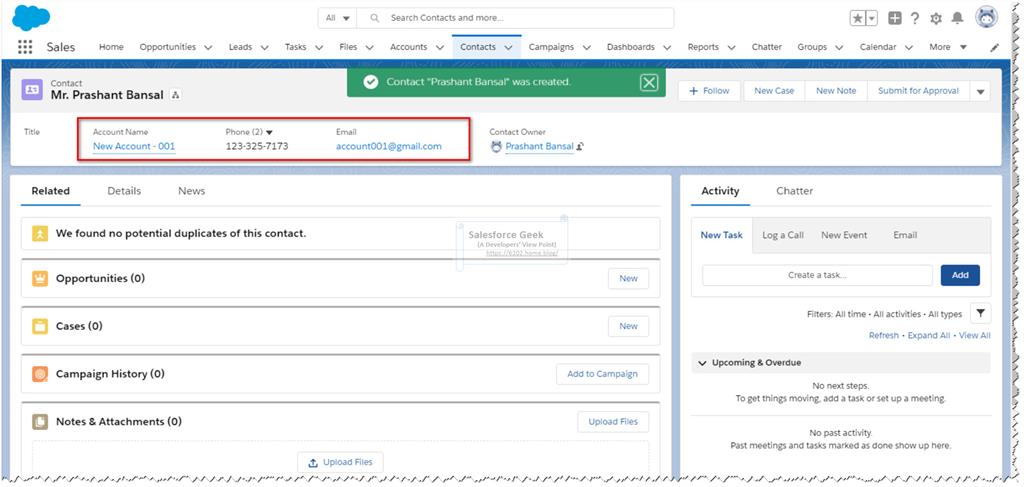View the contact hierarchy icon
This screenshot has height=487, width=1024.
(175, 95)
